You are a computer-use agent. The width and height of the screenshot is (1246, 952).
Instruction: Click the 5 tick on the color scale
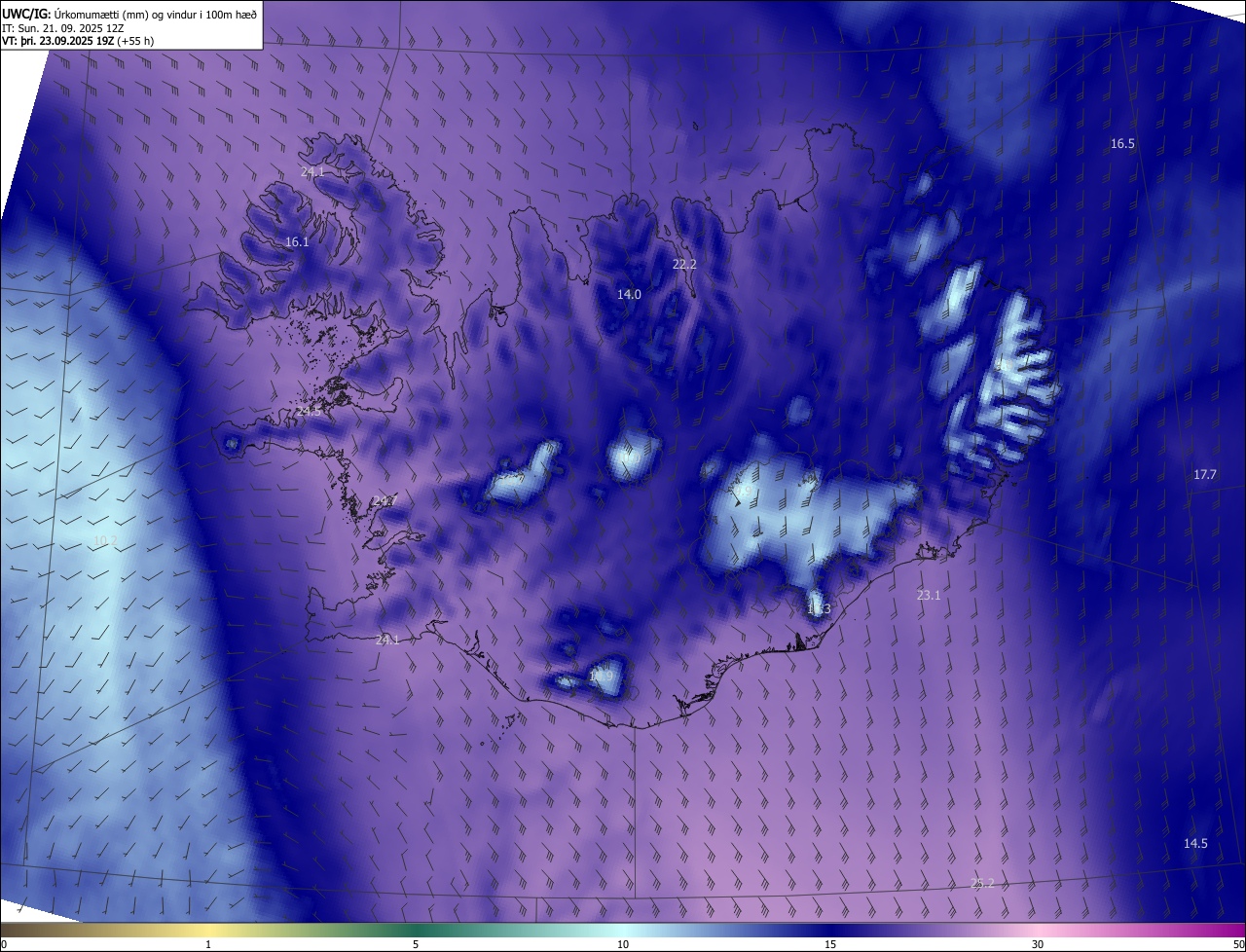[416, 945]
